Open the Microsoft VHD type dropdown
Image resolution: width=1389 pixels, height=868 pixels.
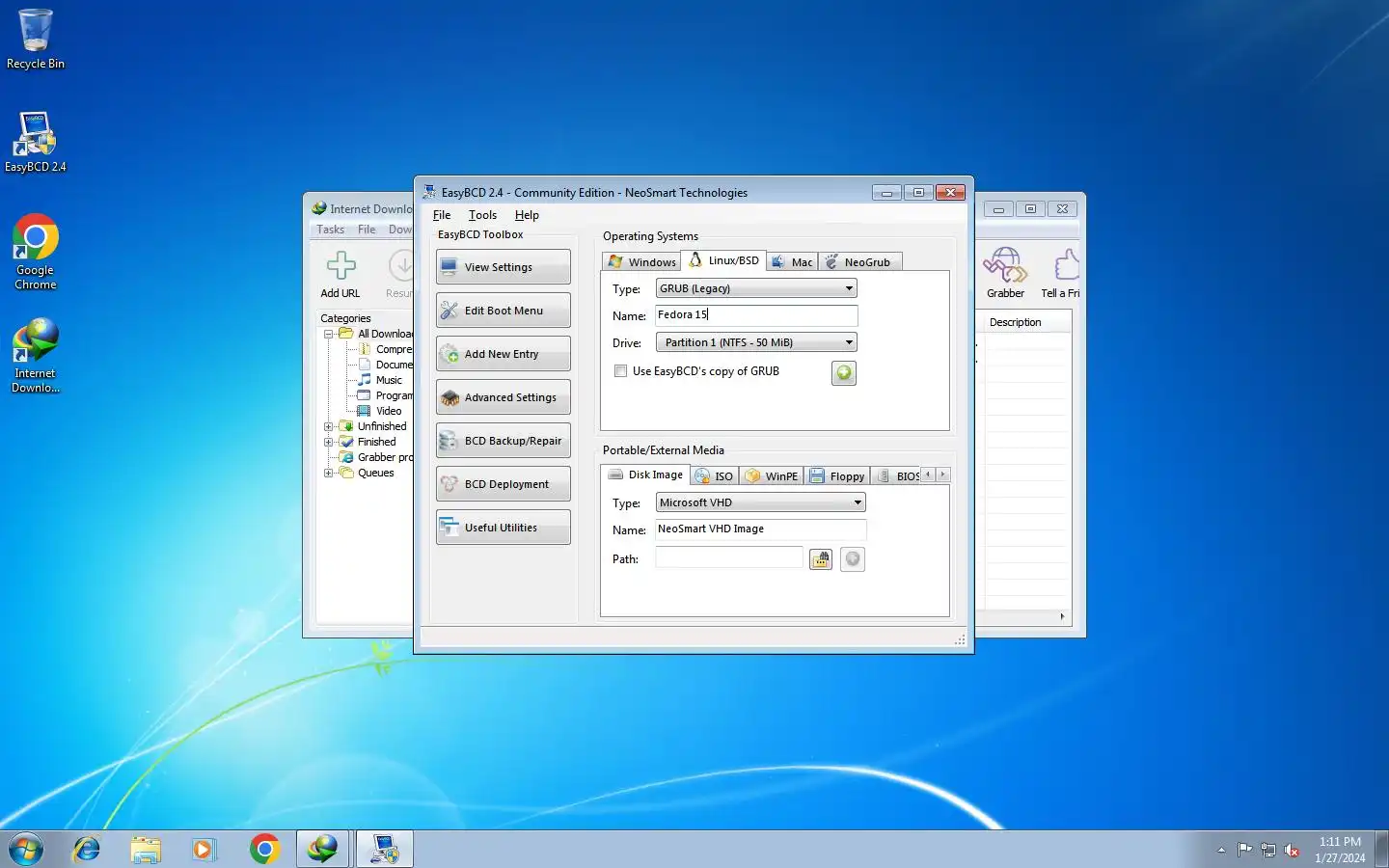click(x=761, y=502)
